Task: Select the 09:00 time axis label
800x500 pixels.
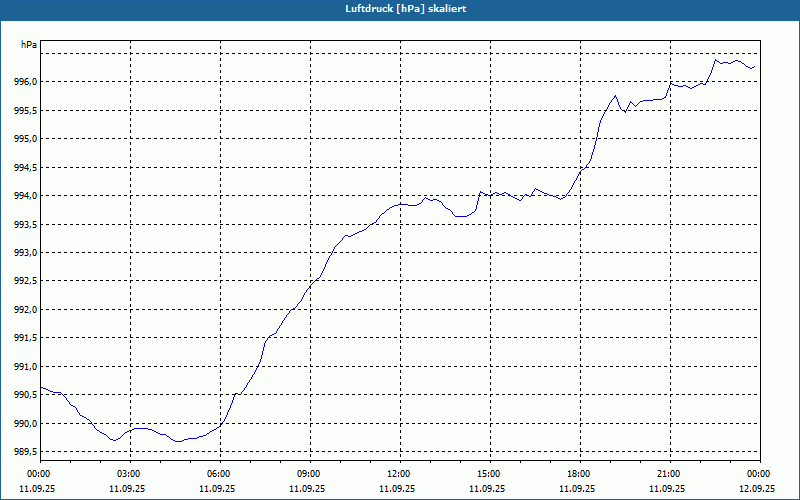Action: click(310, 474)
